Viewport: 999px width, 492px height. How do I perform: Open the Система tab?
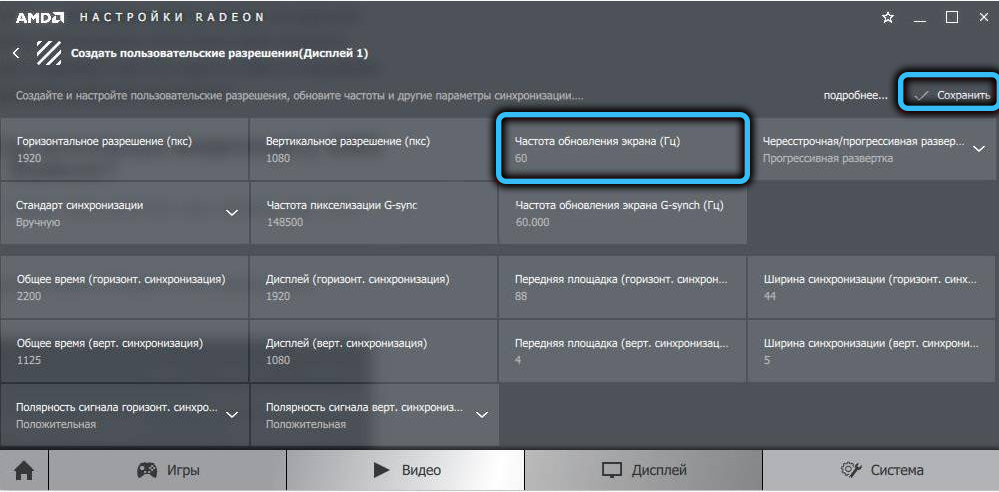click(x=881, y=470)
